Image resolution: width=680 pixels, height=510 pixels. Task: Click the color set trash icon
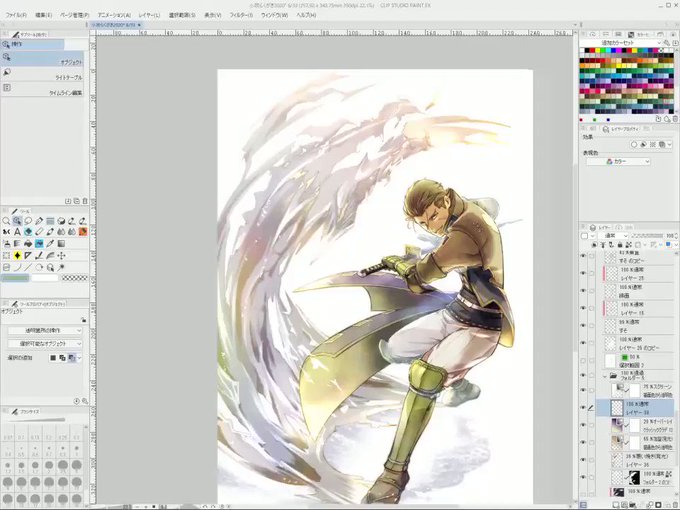click(x=675, y=119)
